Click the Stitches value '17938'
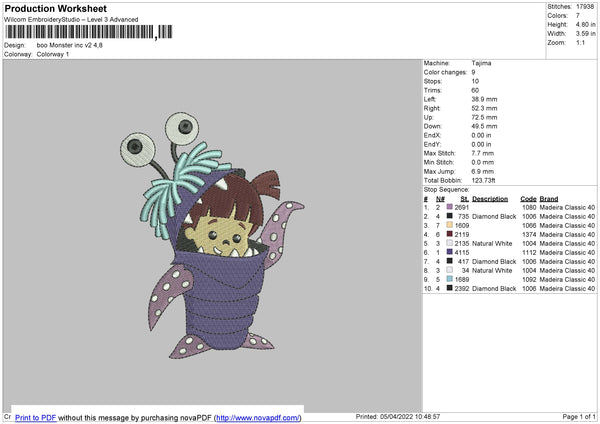 (x=585, y=7)
